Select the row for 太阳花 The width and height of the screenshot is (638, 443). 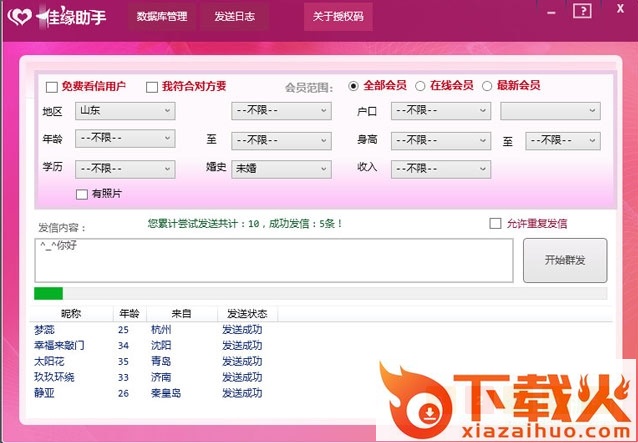click(321, 361)
